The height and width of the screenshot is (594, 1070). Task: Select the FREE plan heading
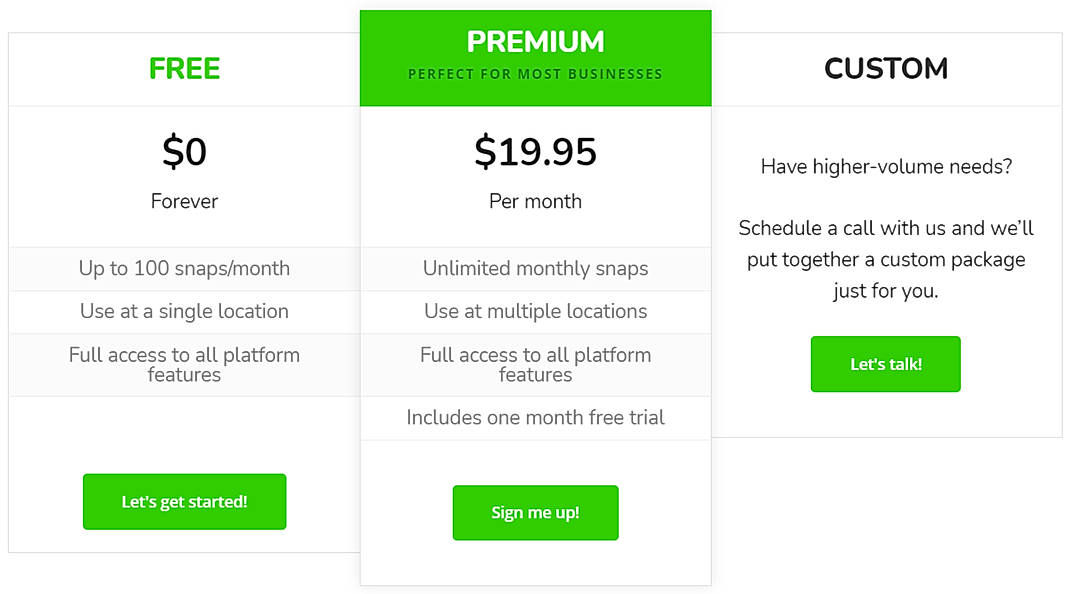(184, 68)
